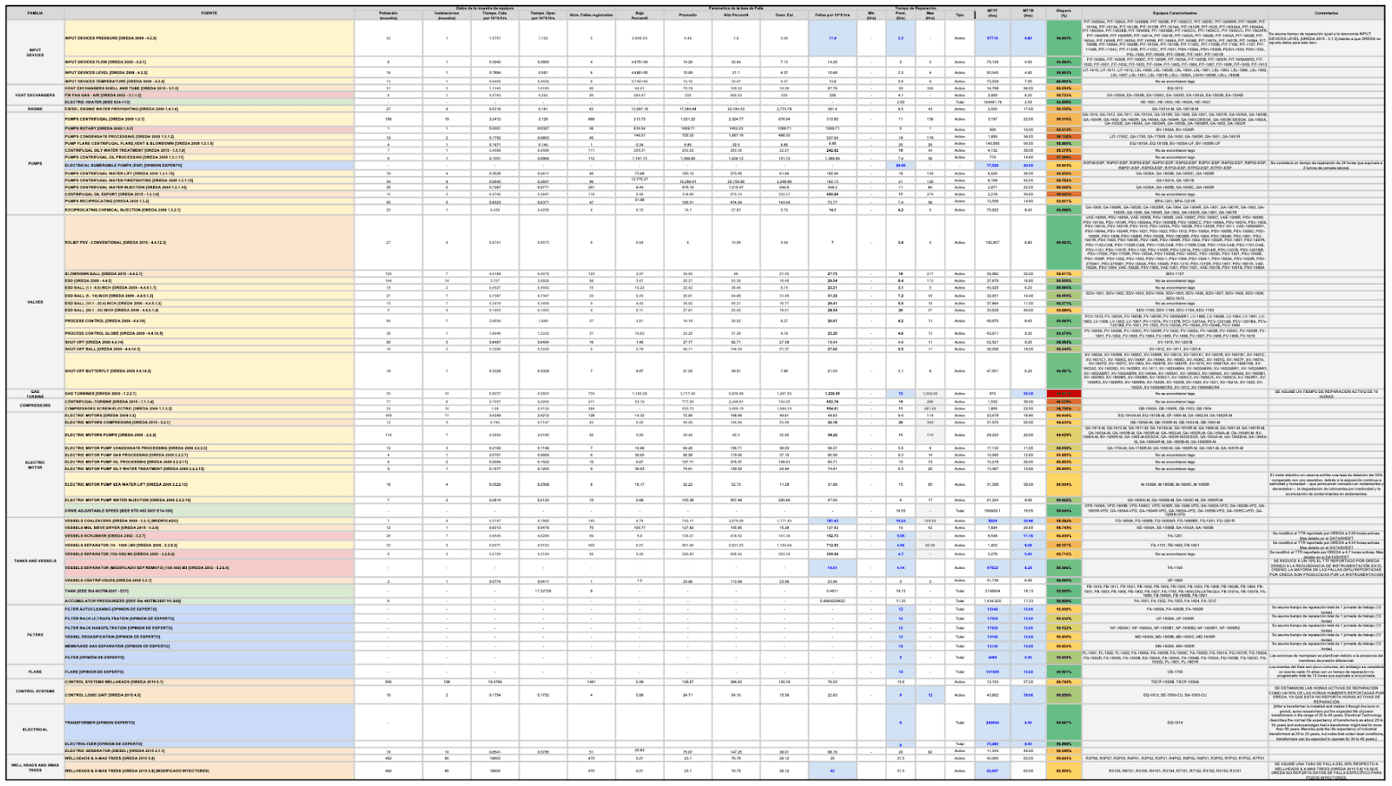Select the PUMPS CENTRIFUGAL [OREDA 2009 1.3.1] cell
This screenshot has height=786, width=1392.
pos(209,119)
